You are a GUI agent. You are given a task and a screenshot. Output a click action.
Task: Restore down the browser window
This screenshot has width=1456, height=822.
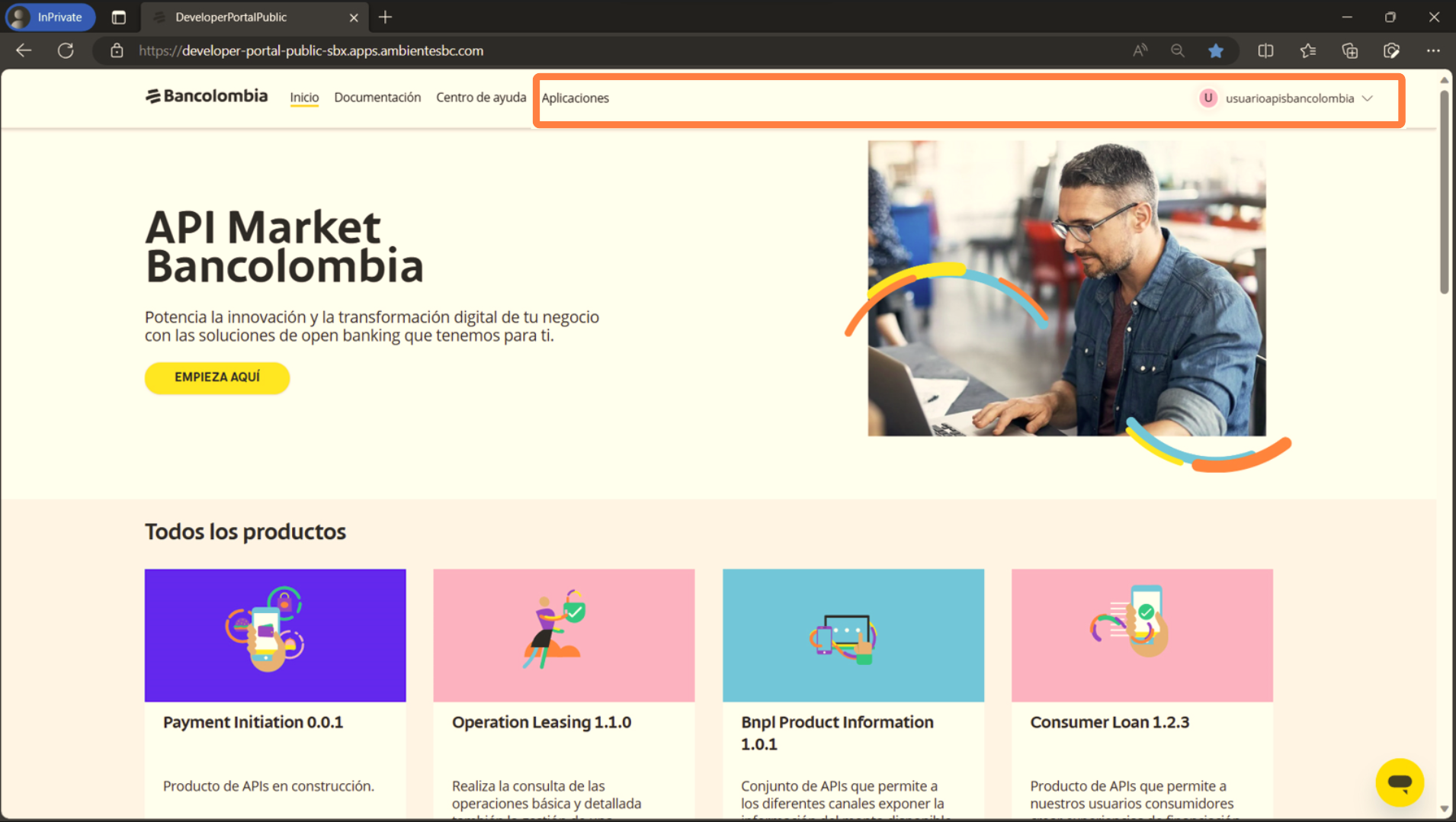pyautogui.click(x=1390, y=17)
